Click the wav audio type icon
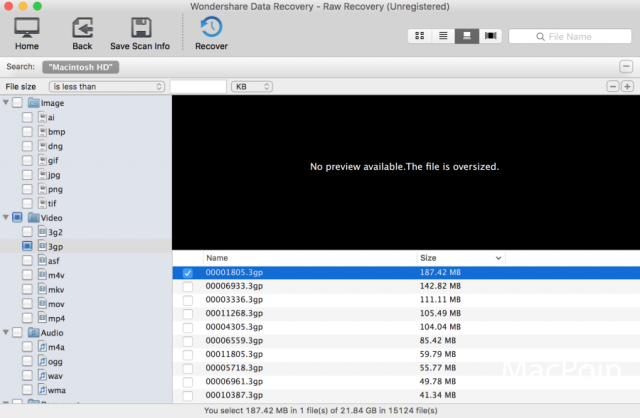 pyautogui.click(x=42, y=375)
